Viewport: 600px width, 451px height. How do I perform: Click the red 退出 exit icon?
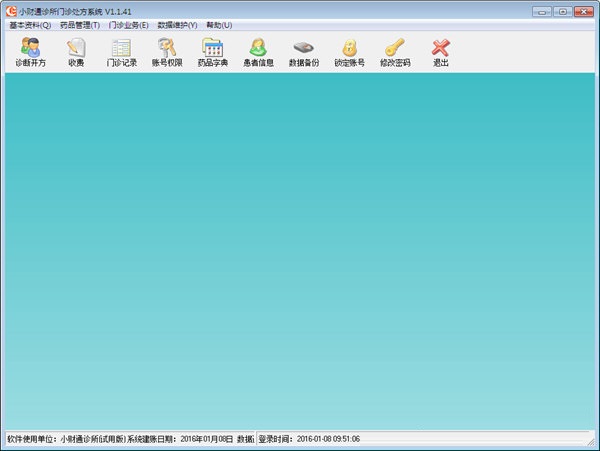click(x=440, y=52)
